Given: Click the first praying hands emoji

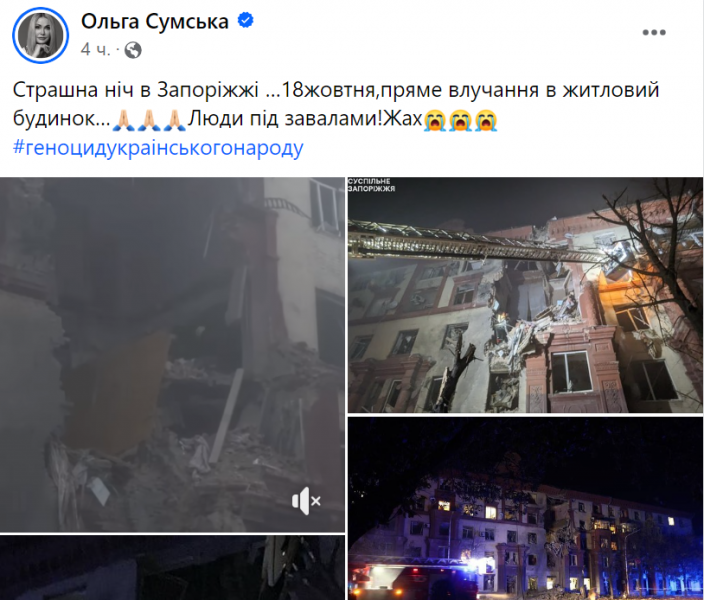Looking at the screenshot, I should (123, 119).
